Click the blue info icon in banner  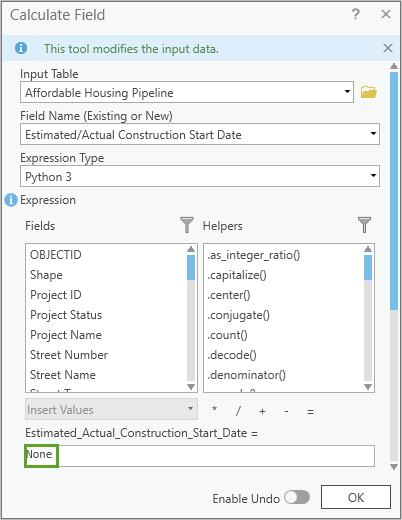21,48
